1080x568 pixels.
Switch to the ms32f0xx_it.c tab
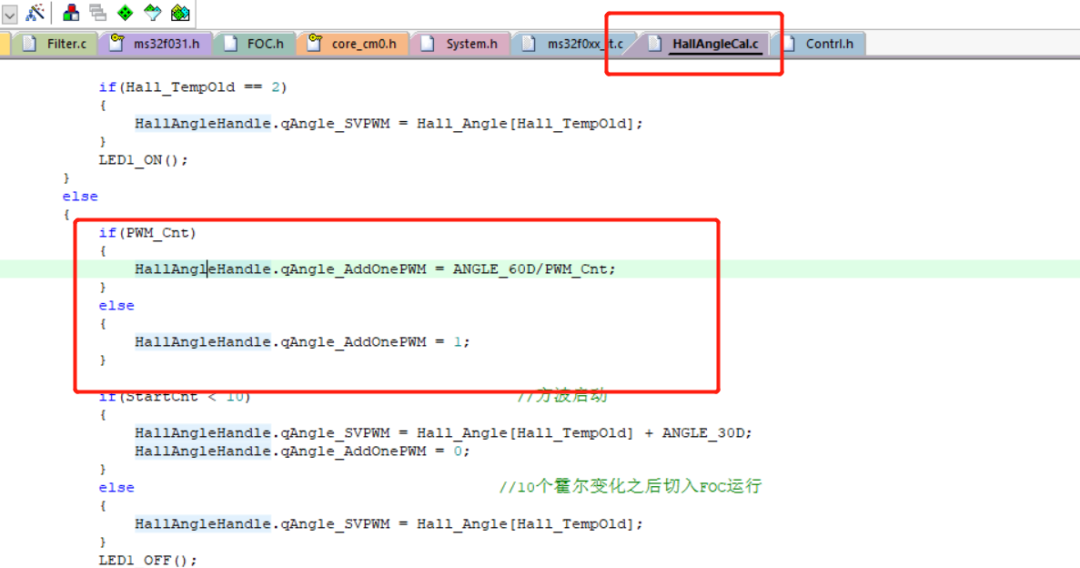[x=574, y=44]
